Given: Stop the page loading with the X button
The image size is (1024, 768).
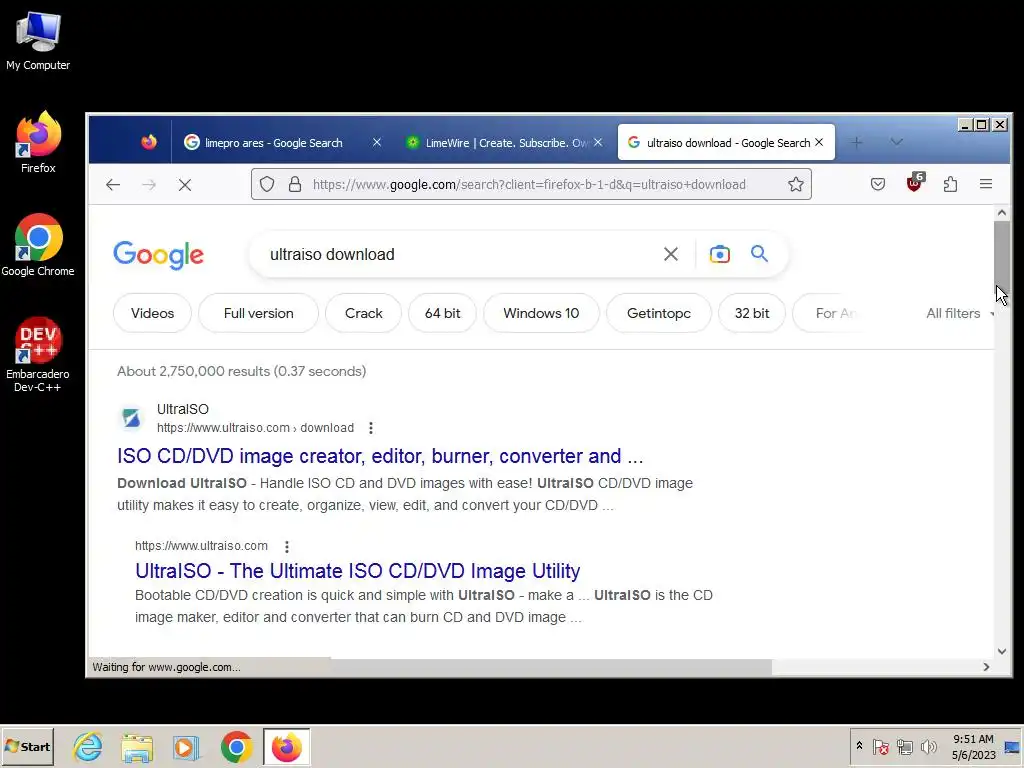Looking at the screenshot, I should tap(185, 185).
